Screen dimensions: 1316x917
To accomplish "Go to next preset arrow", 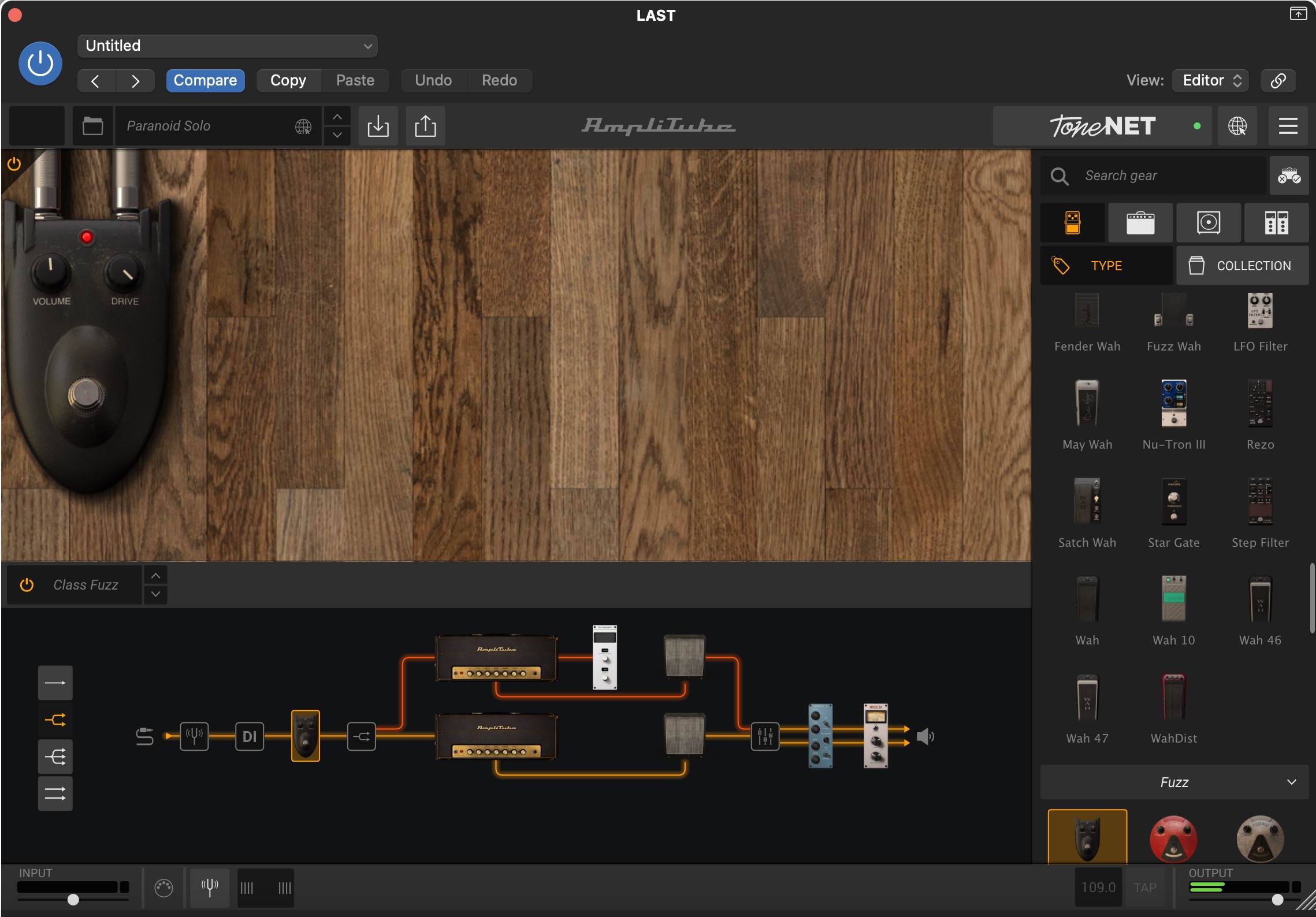I will (135, 81).
